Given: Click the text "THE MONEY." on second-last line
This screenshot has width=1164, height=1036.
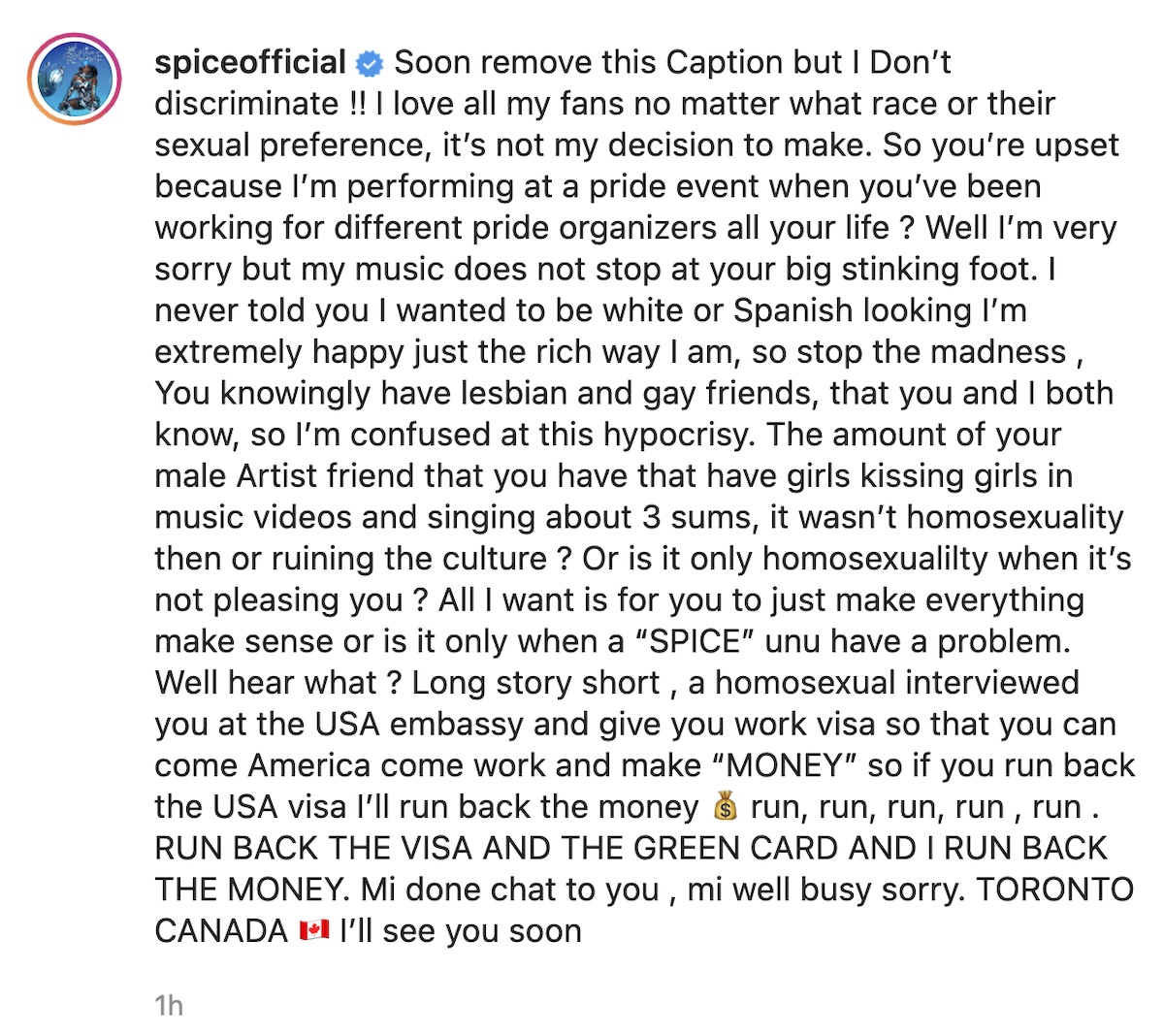Looking at the screenshot, I should coord(253,890).
